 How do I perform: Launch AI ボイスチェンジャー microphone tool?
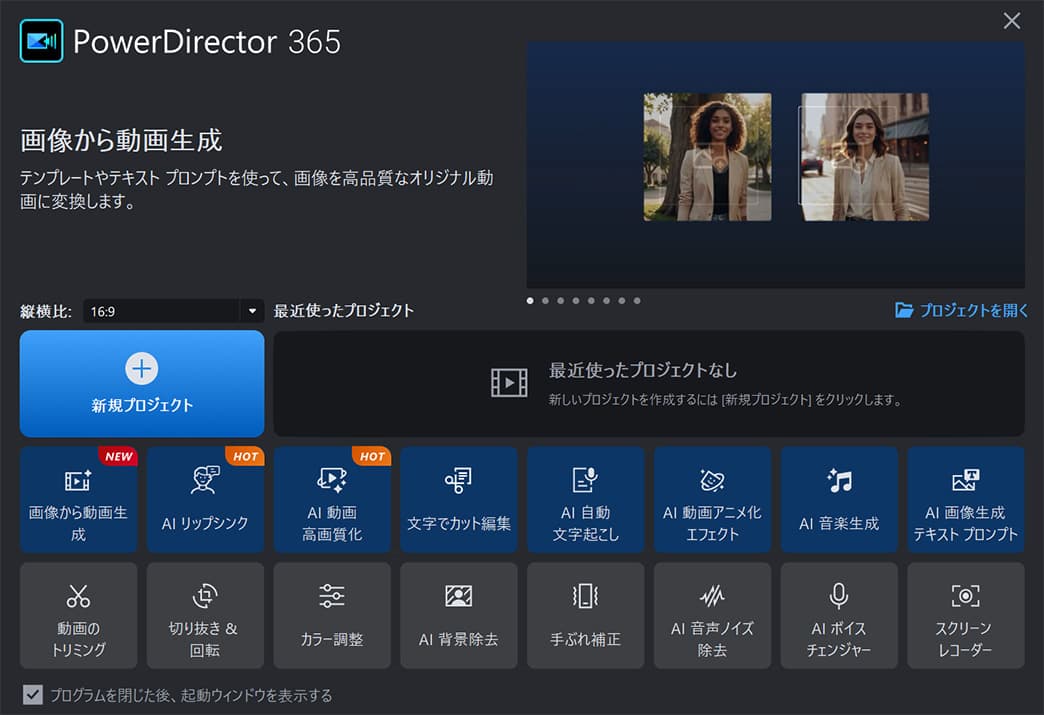click(839, 616)
